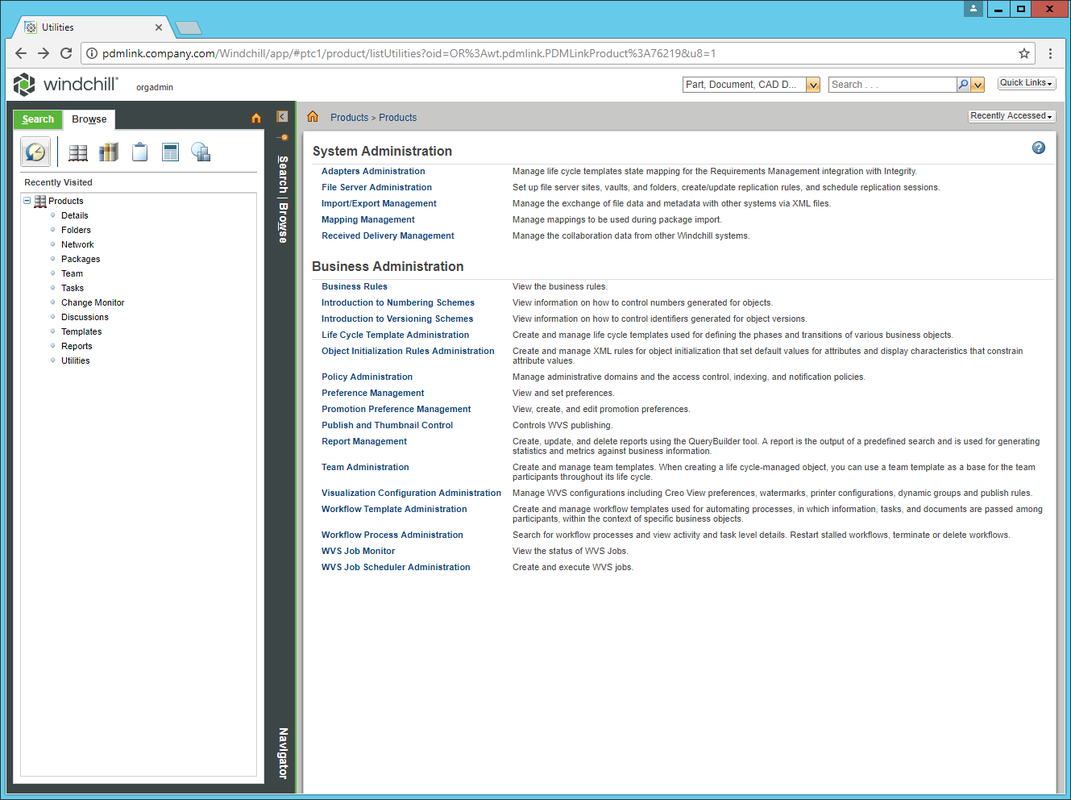
Task: Browse Libraries via the books icon
Action: 109,152
